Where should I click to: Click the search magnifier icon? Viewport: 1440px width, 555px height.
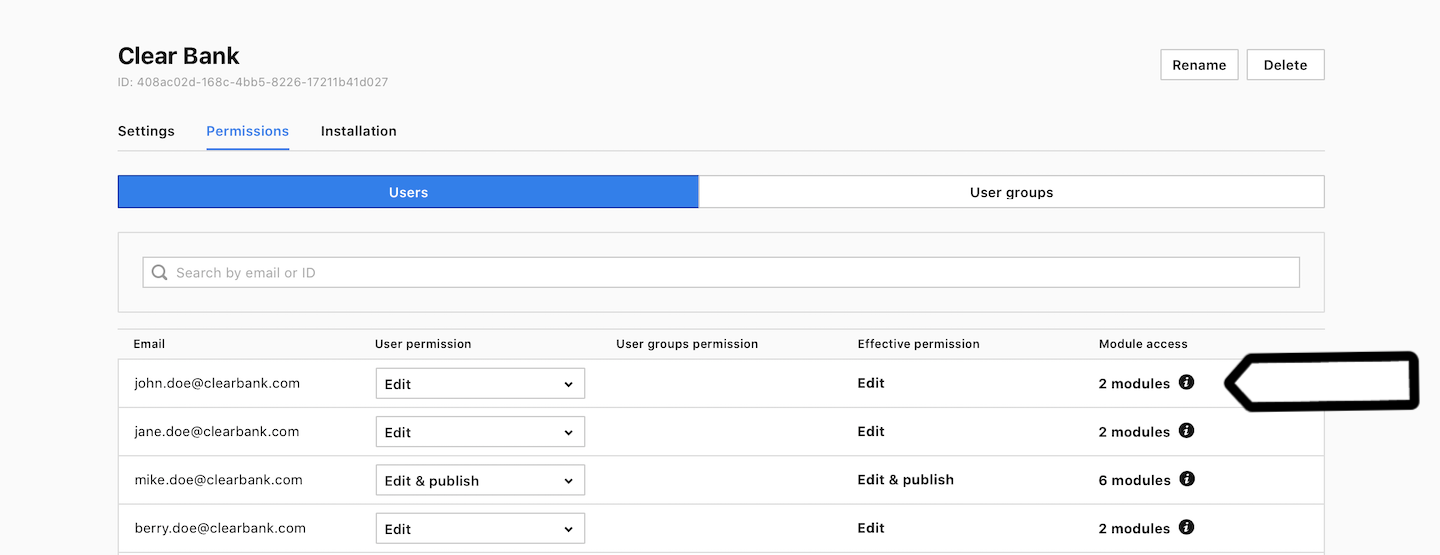coord(159,272)
